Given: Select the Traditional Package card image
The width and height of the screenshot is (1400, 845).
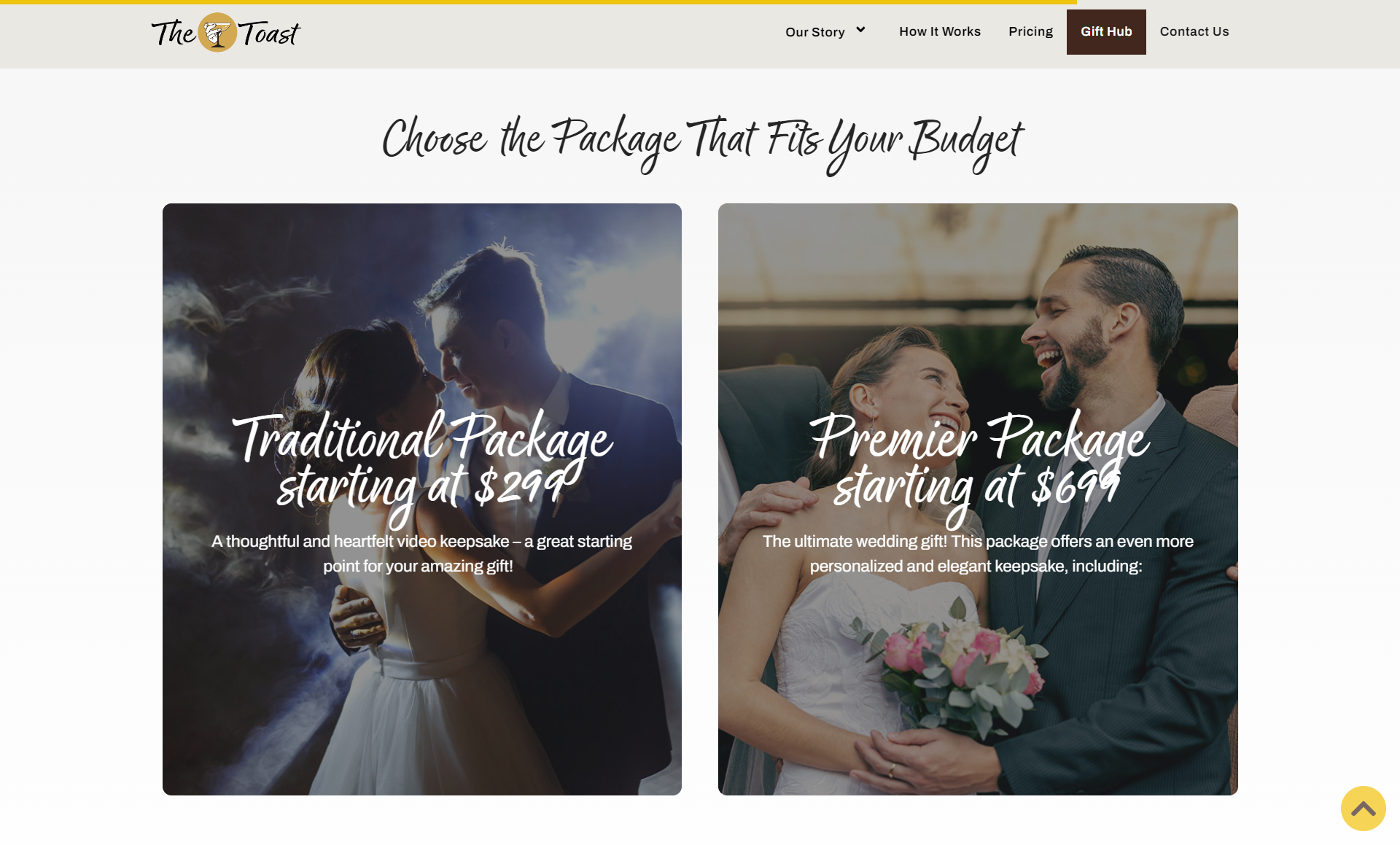Looking at the screenshot, I should pos(422,499).
